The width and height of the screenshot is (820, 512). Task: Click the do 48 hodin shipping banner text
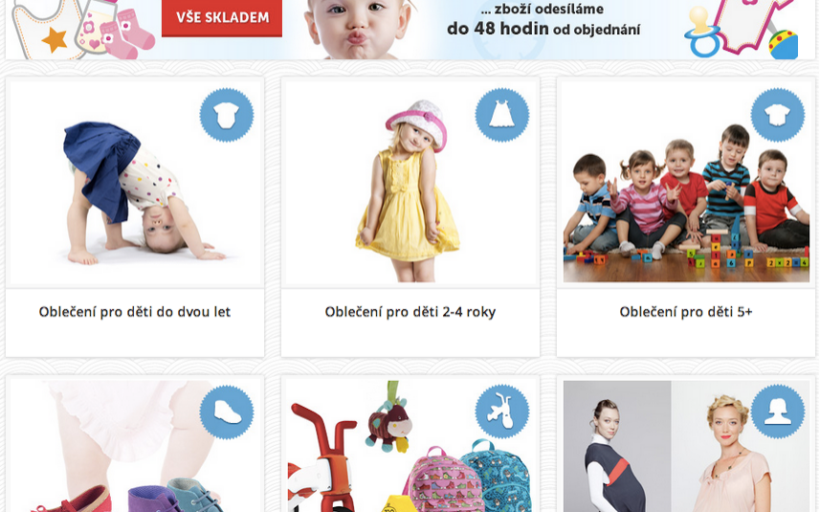tap(543, 29)
